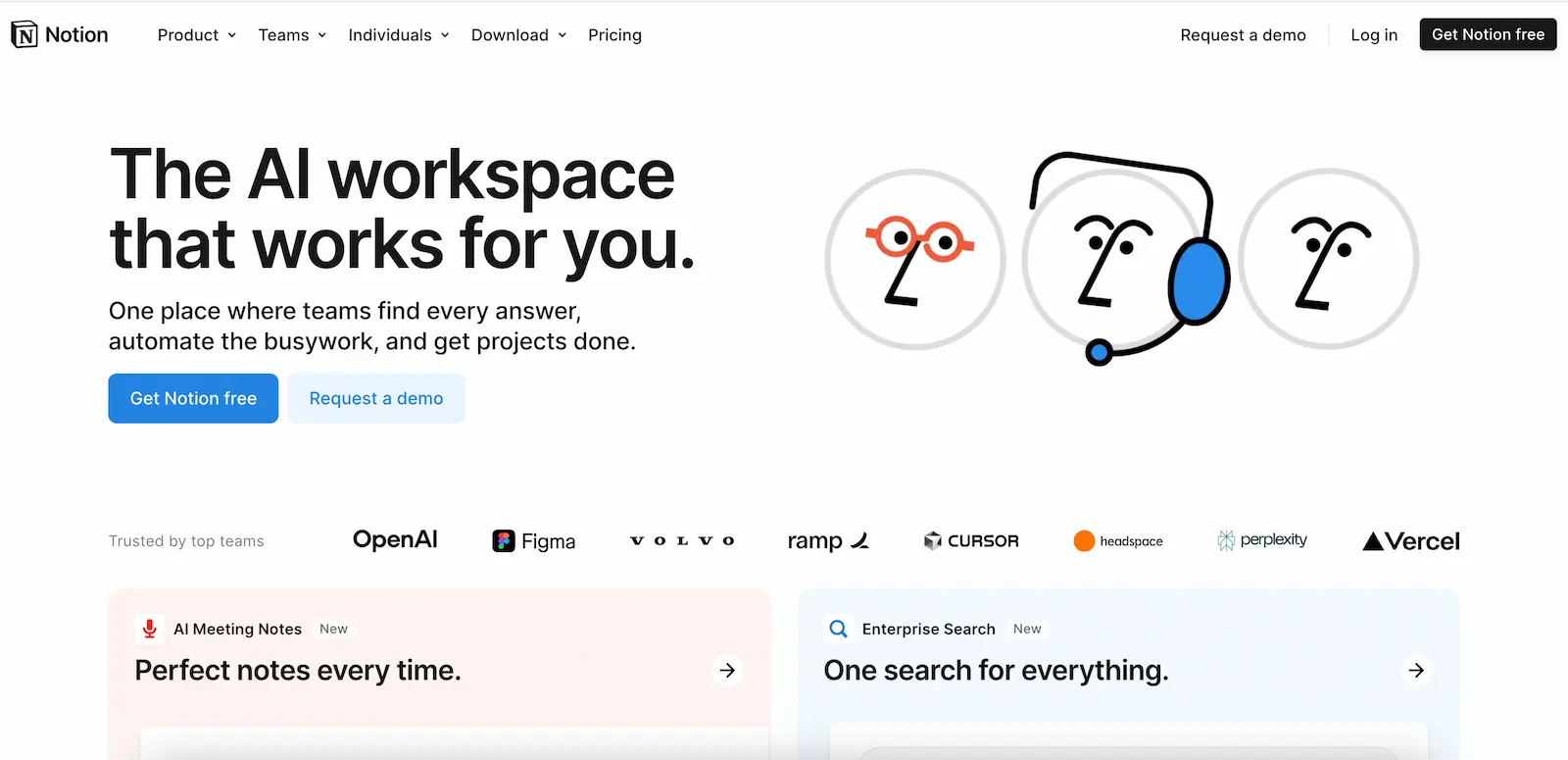Viewport: 1568px width, 760px height.
Task: Click The AI workspace hero headline
Action: coord(402,209)
